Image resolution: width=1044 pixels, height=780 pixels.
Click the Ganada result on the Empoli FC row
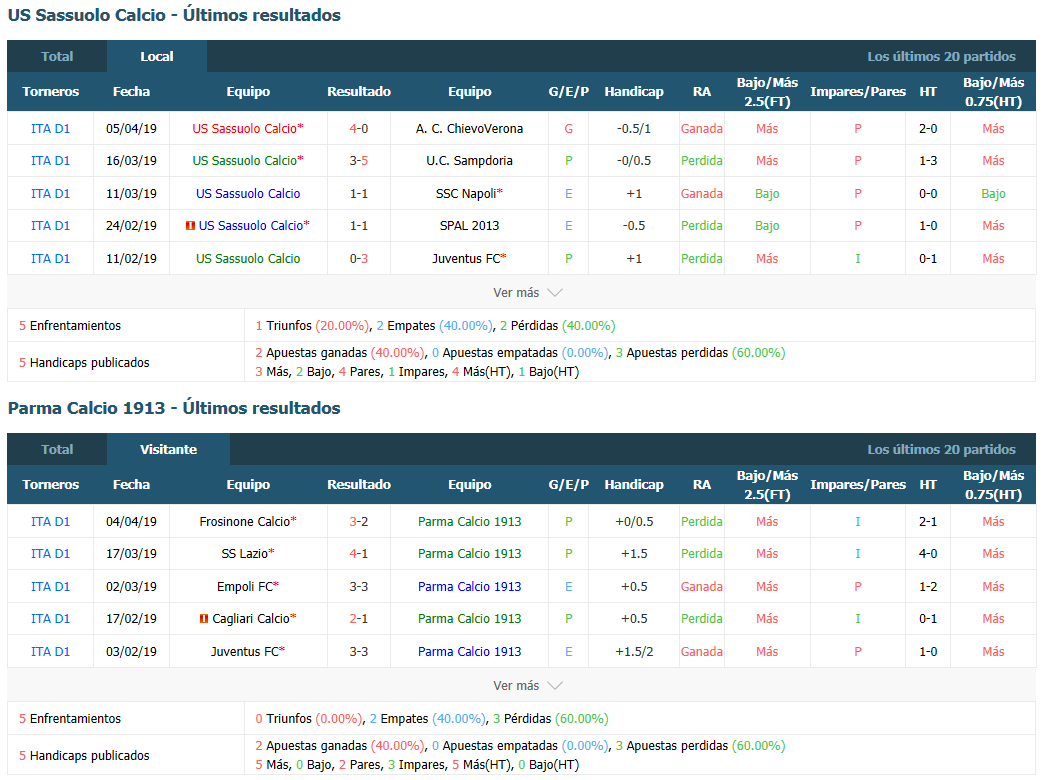[x=702, y=587]
